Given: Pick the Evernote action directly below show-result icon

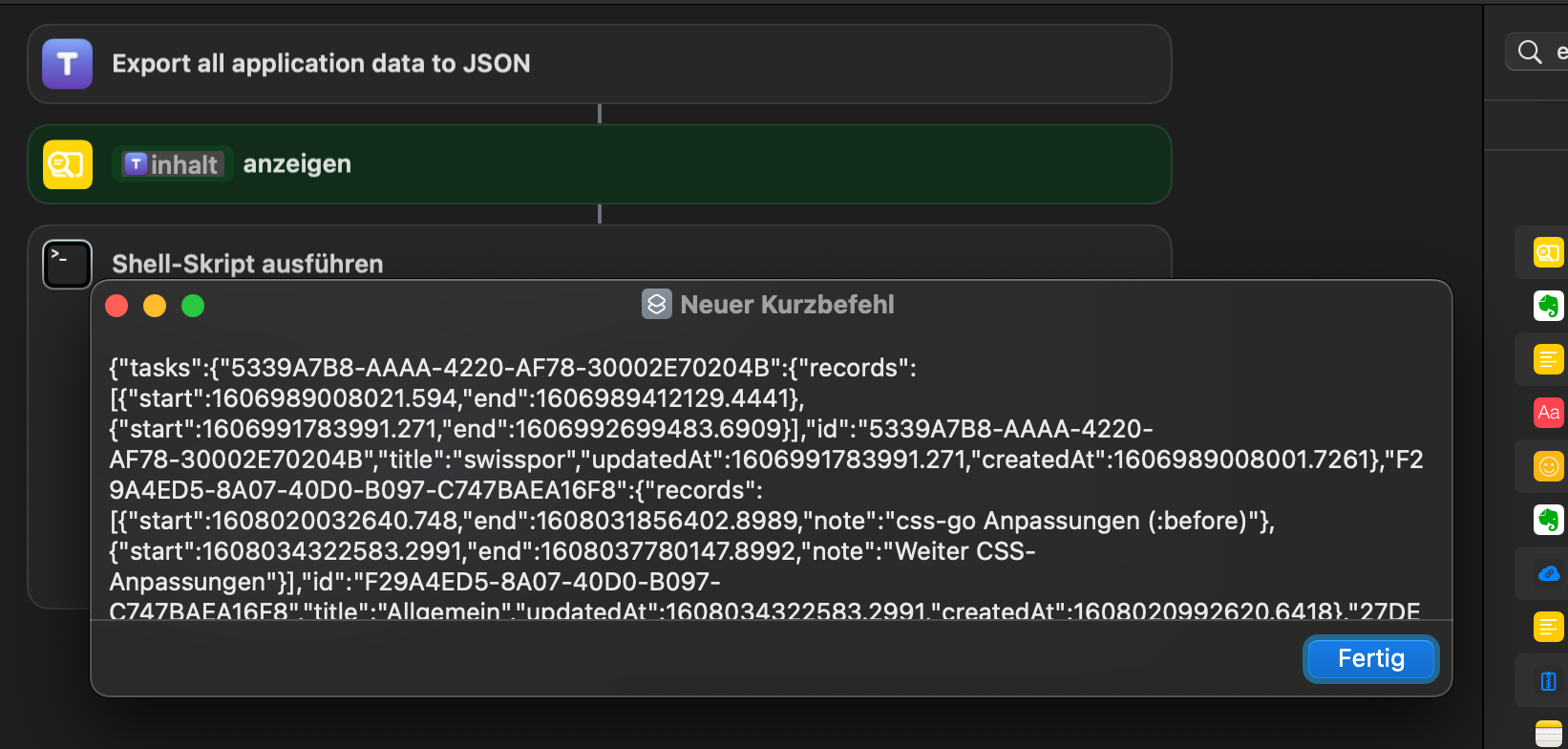Looking at the screenshot, I should pos(1548,306).
